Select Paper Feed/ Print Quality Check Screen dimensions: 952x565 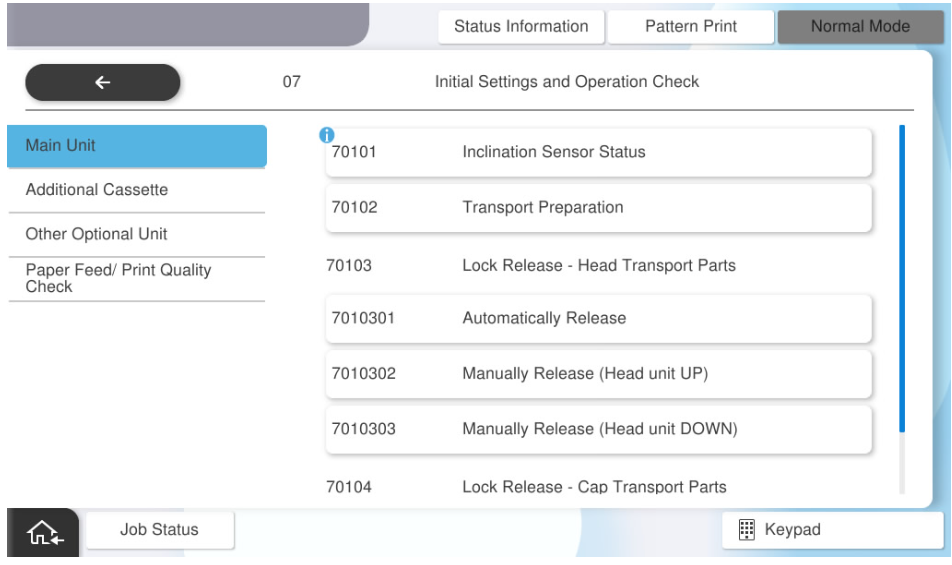tap(137, 278)
